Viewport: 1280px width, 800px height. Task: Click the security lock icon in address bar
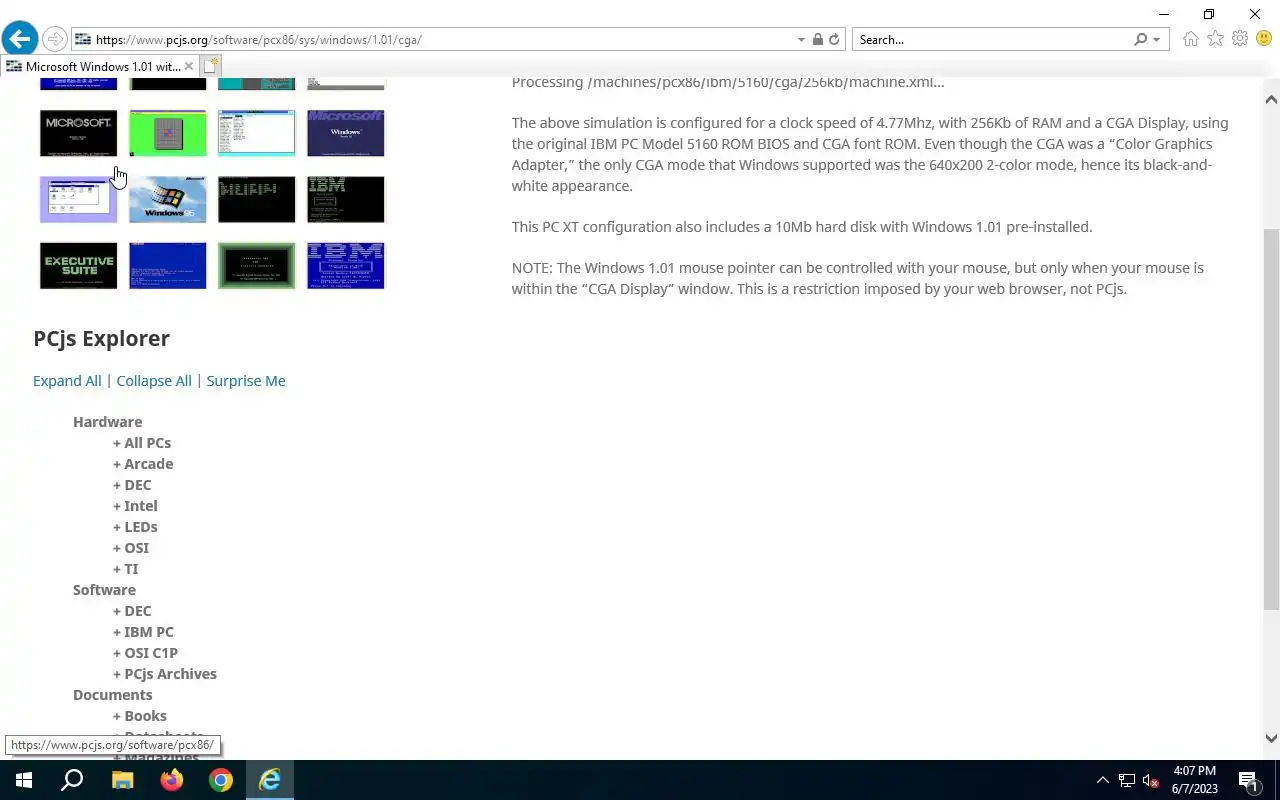817,40
